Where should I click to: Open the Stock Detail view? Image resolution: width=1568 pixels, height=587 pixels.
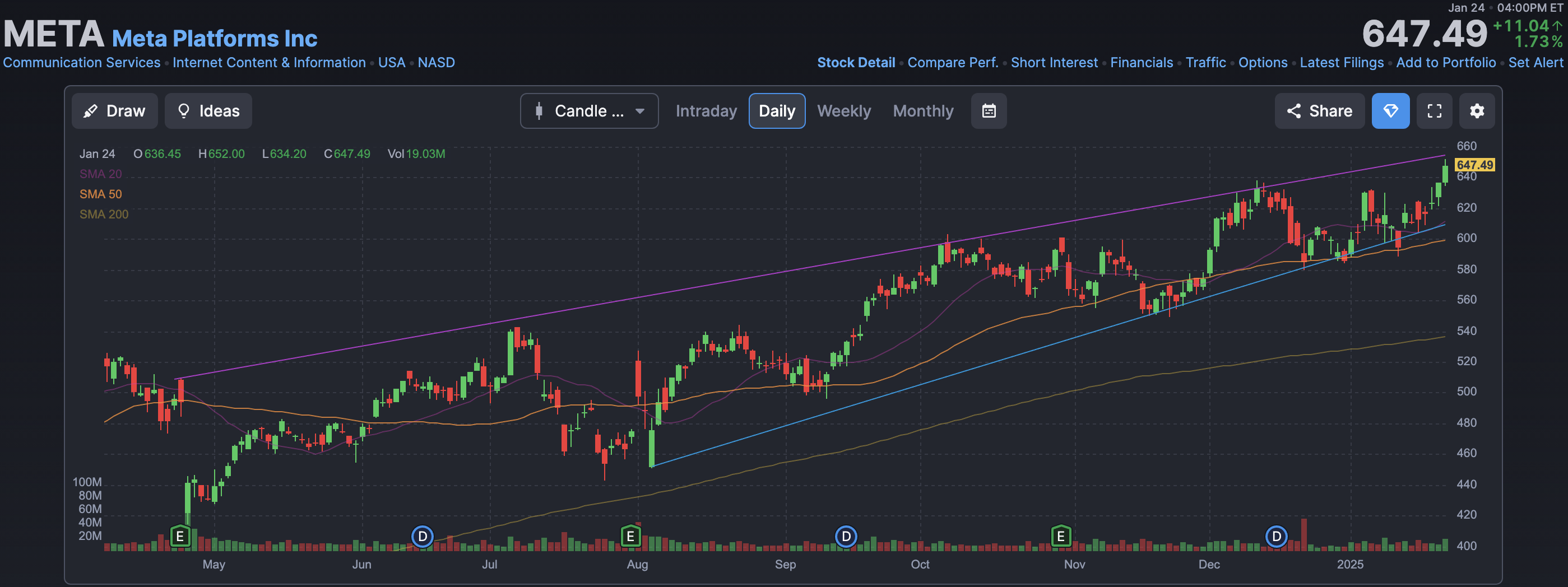856,63
